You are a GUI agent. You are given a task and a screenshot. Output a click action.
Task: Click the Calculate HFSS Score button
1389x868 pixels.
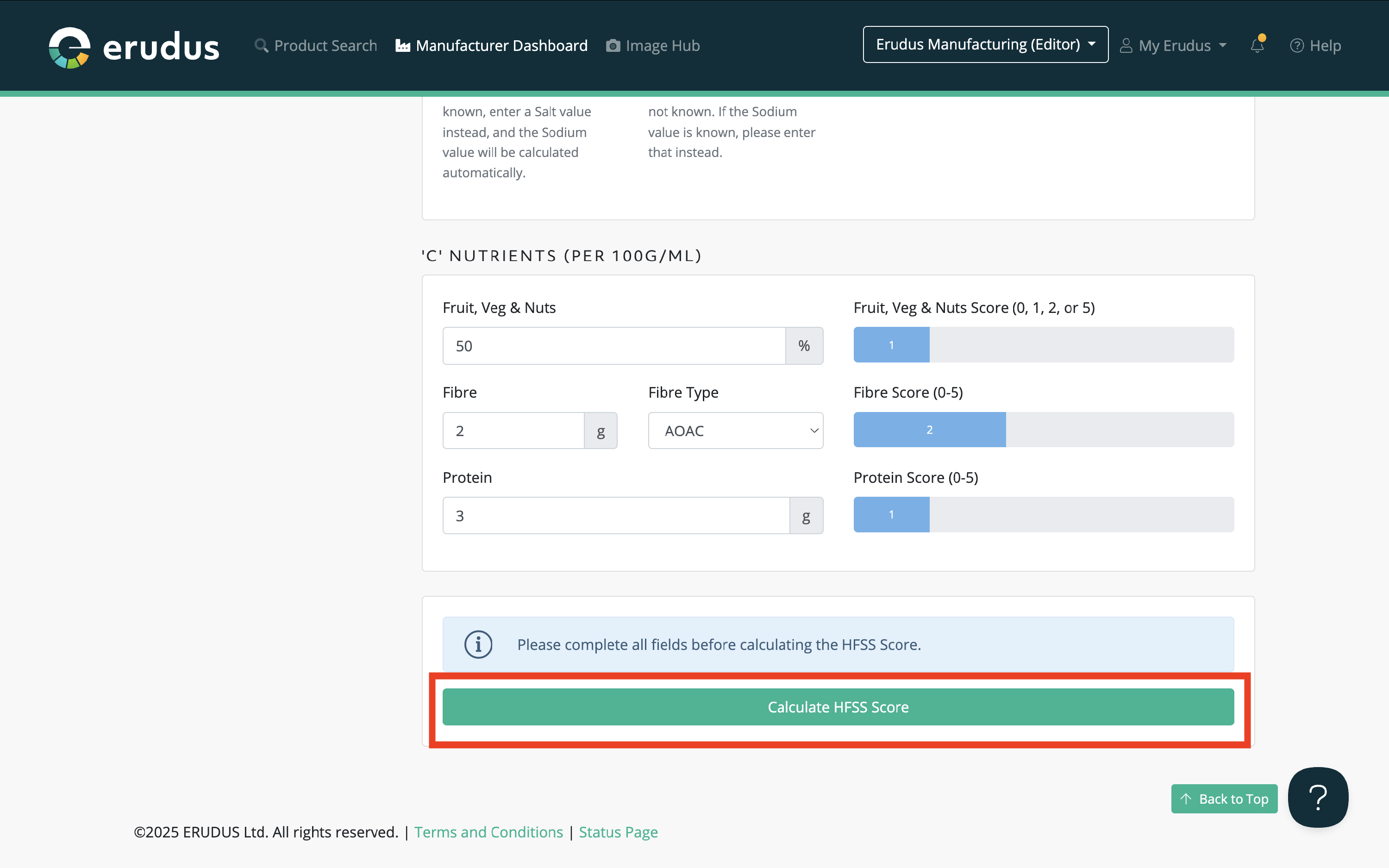pos(838,707)
